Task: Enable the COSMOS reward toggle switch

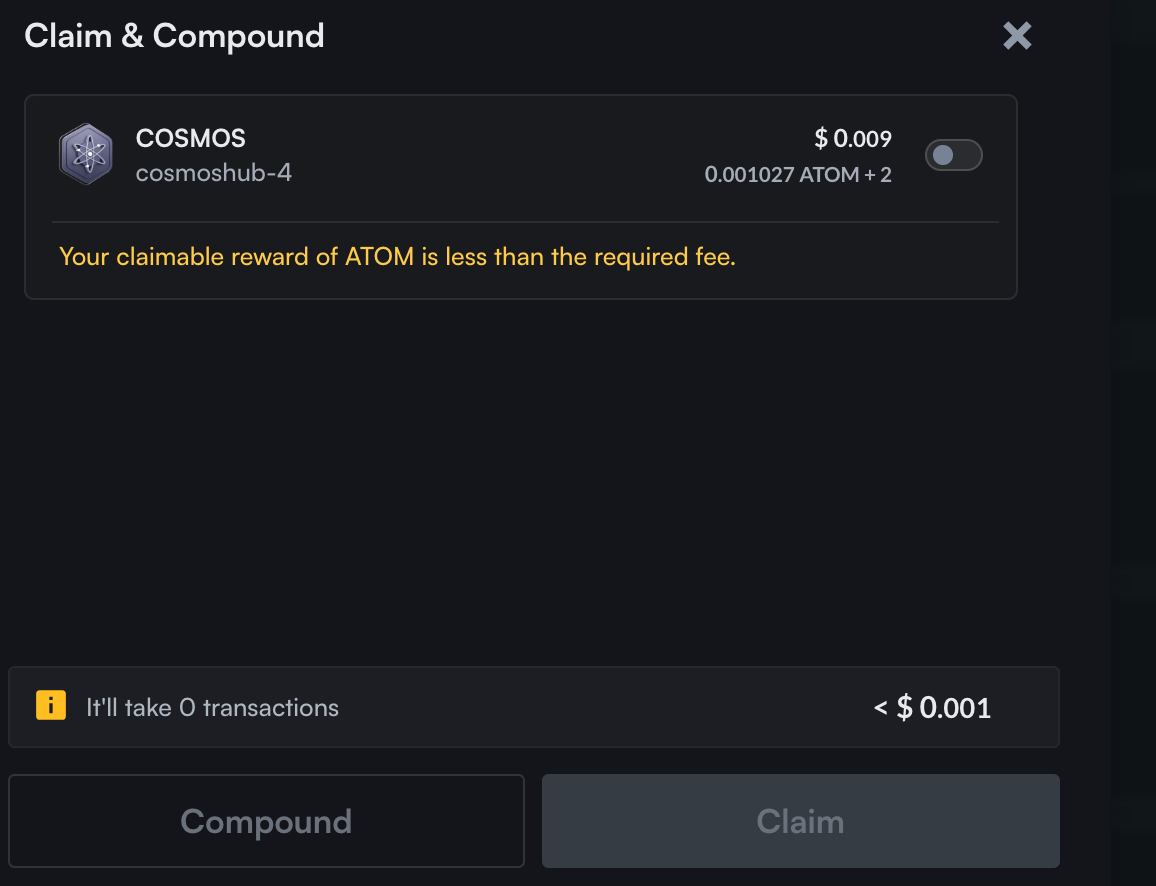Action: click(953, 155)
